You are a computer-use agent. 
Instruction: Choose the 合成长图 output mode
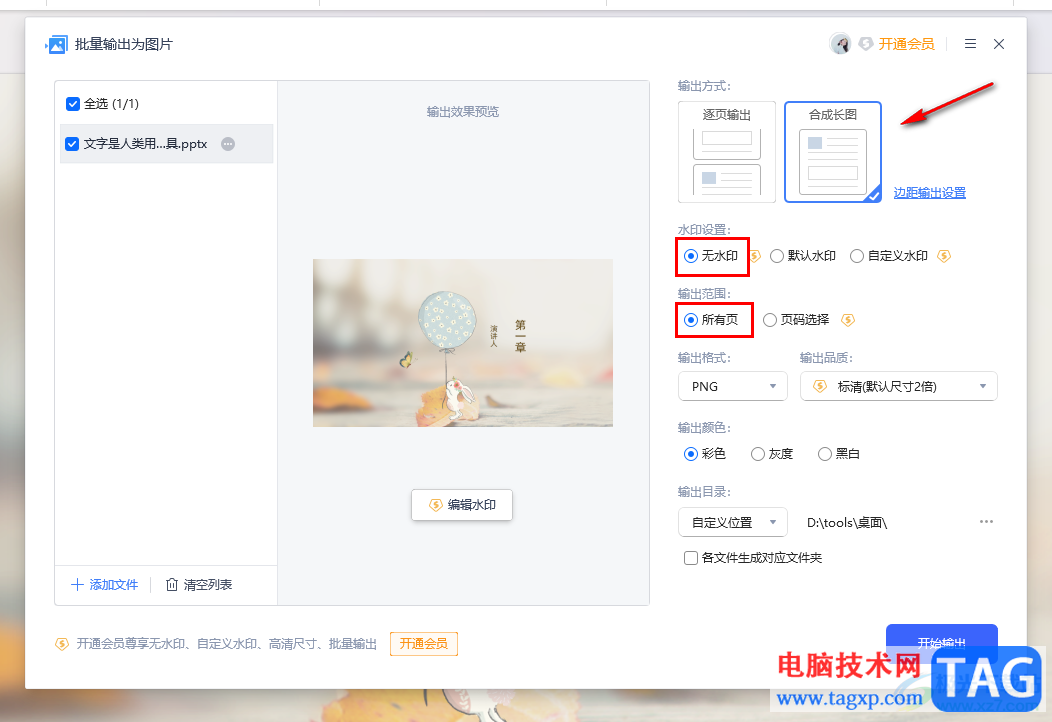(x=833, y=152)
